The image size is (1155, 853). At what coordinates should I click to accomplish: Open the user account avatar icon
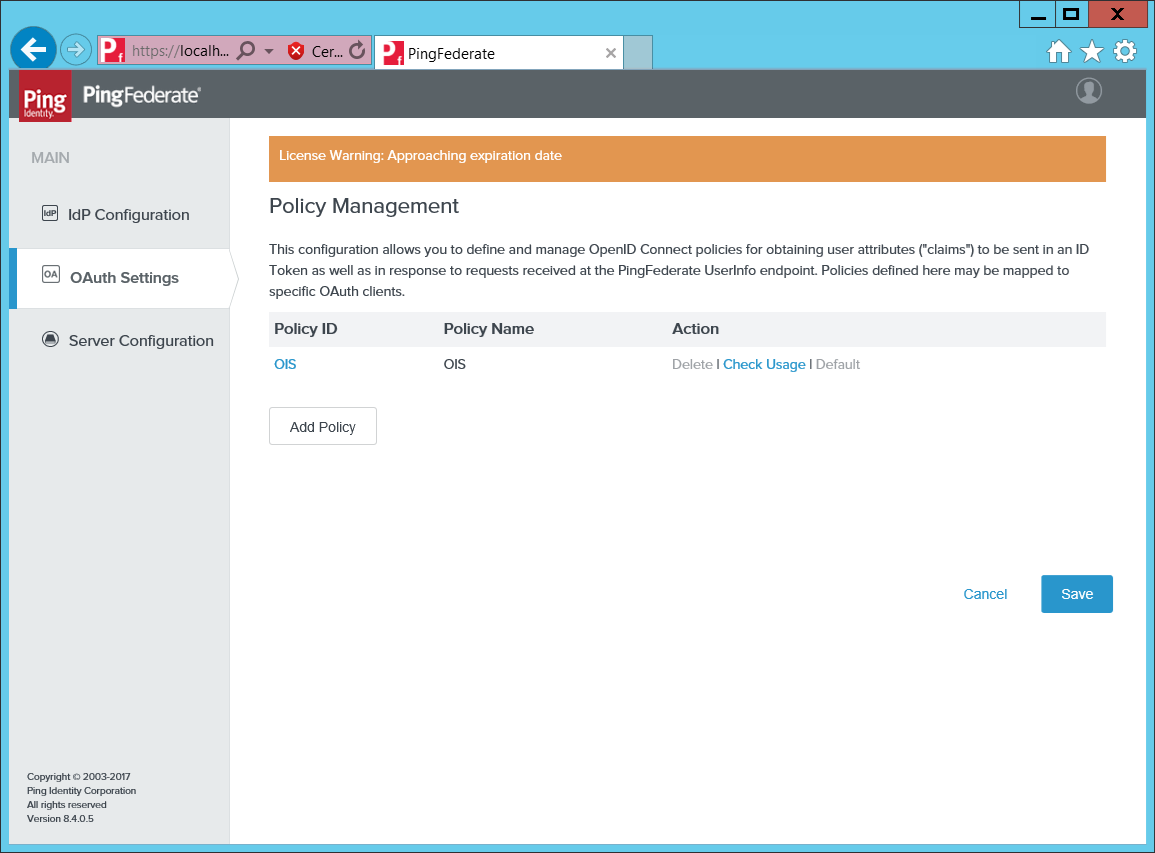coord(1089,91)
